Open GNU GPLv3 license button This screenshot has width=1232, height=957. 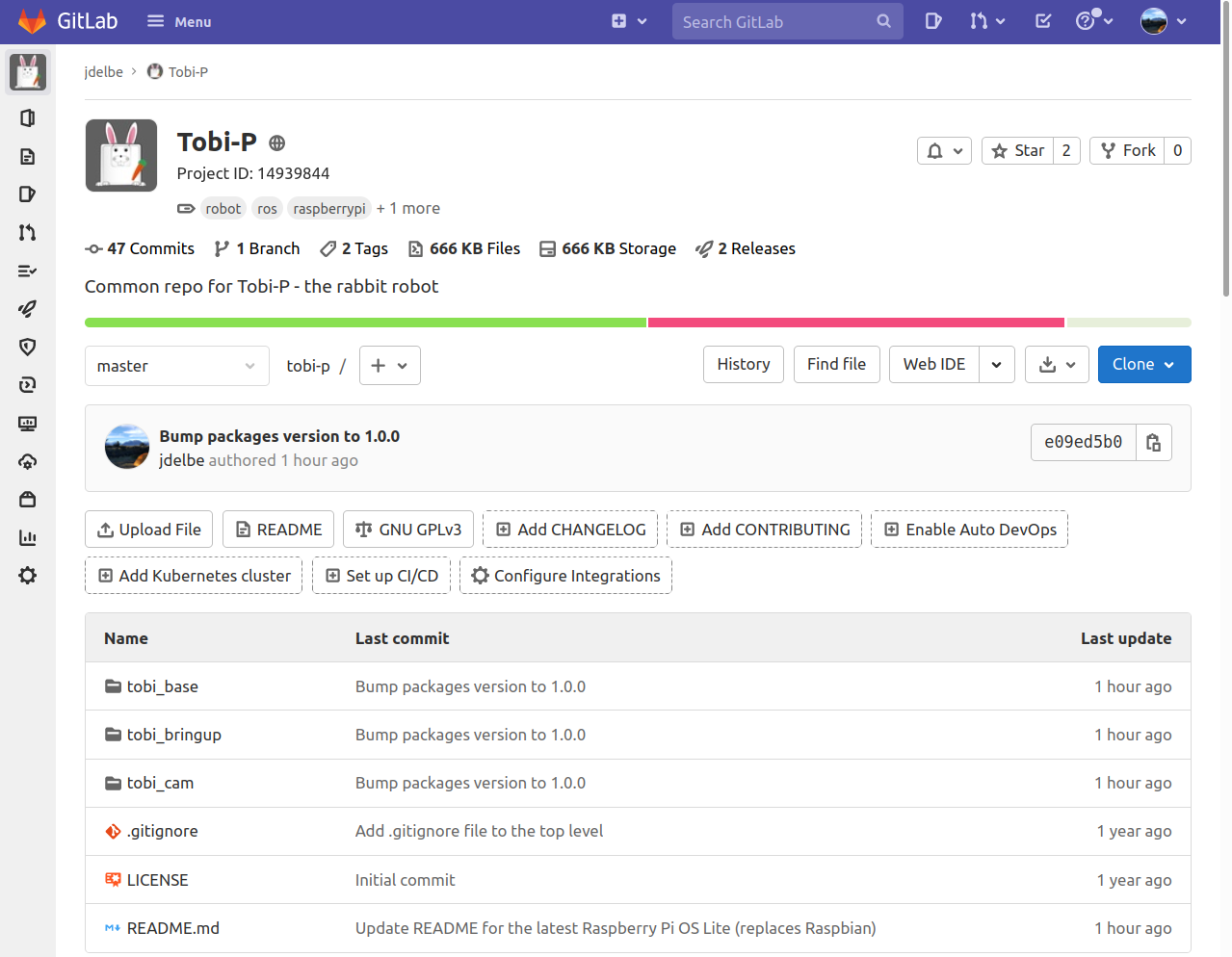coord(408,530)
